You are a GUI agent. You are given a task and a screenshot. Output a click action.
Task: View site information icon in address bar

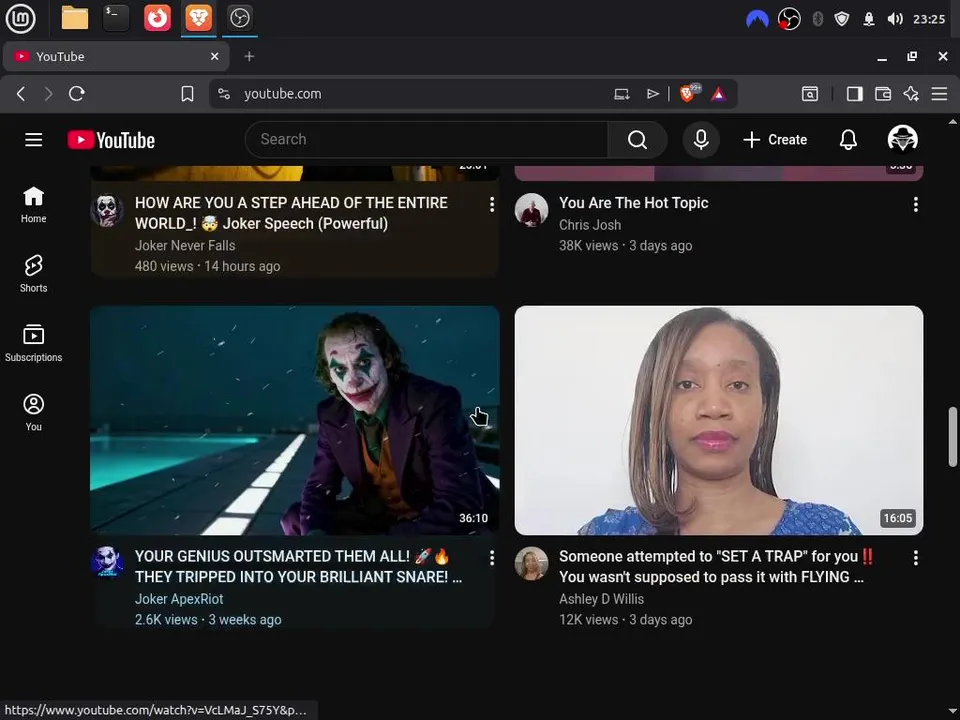[224, 94]
